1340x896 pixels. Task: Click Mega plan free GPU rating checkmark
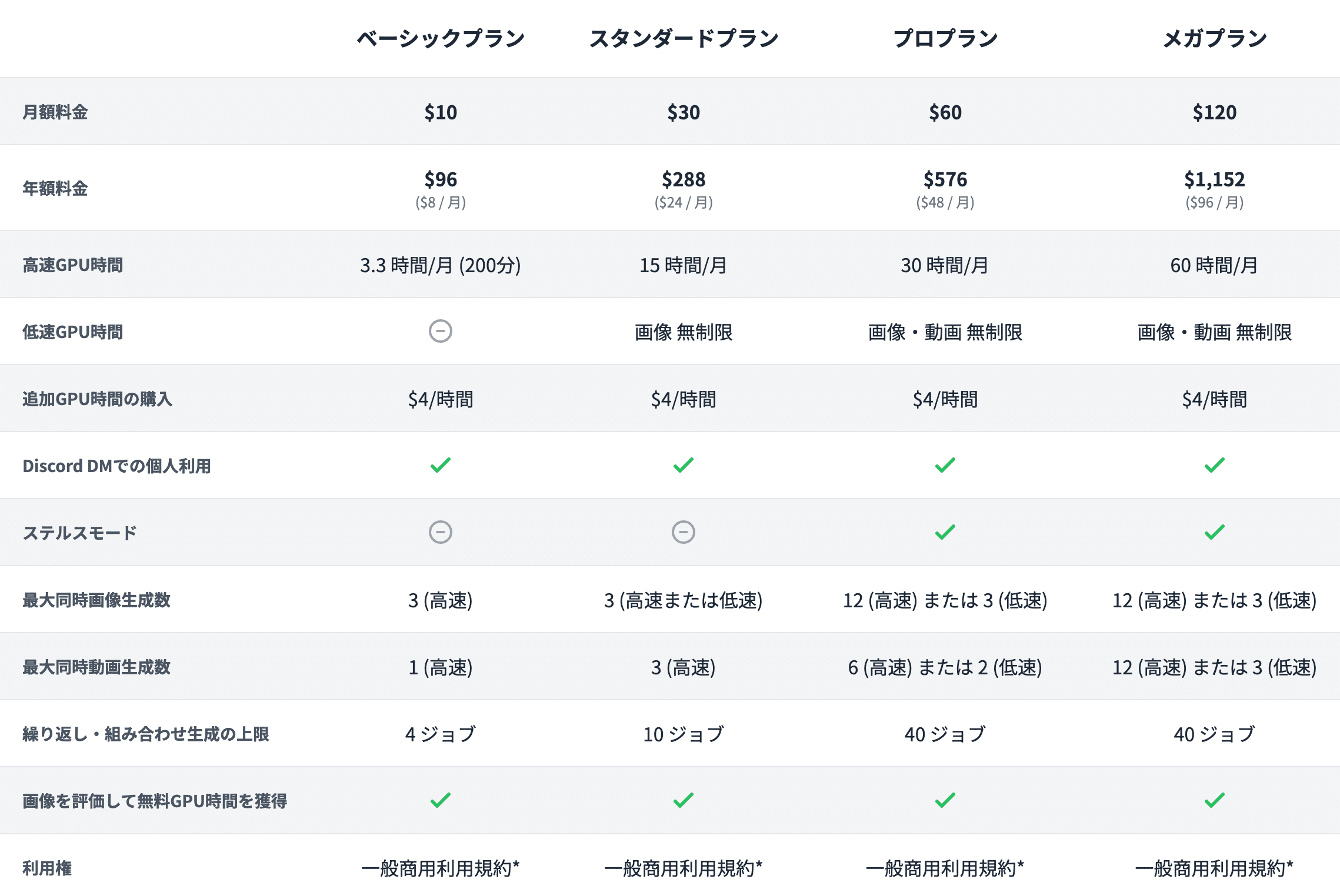point(1214,800)
